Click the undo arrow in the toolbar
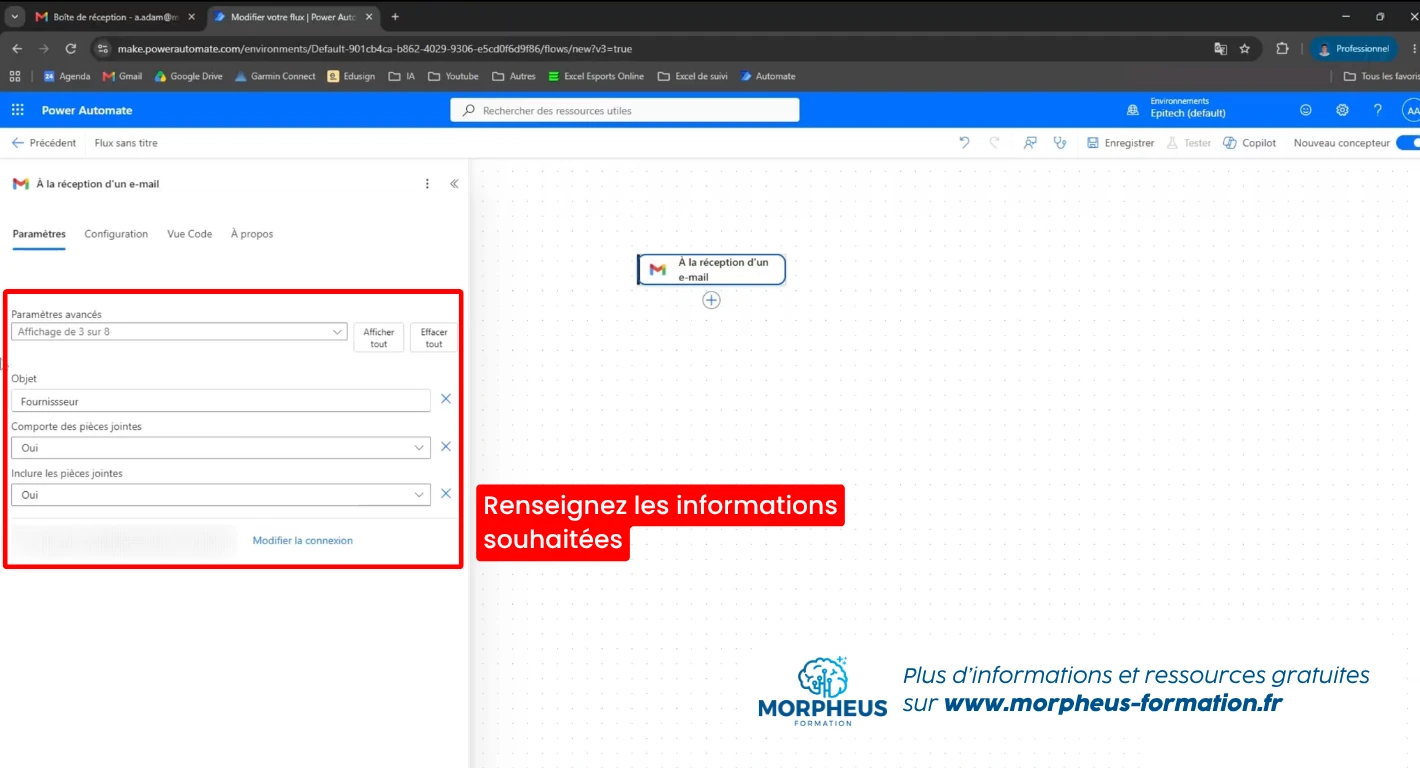The height and width of the screenshot is (768, 1420). [x=964, y=143]
